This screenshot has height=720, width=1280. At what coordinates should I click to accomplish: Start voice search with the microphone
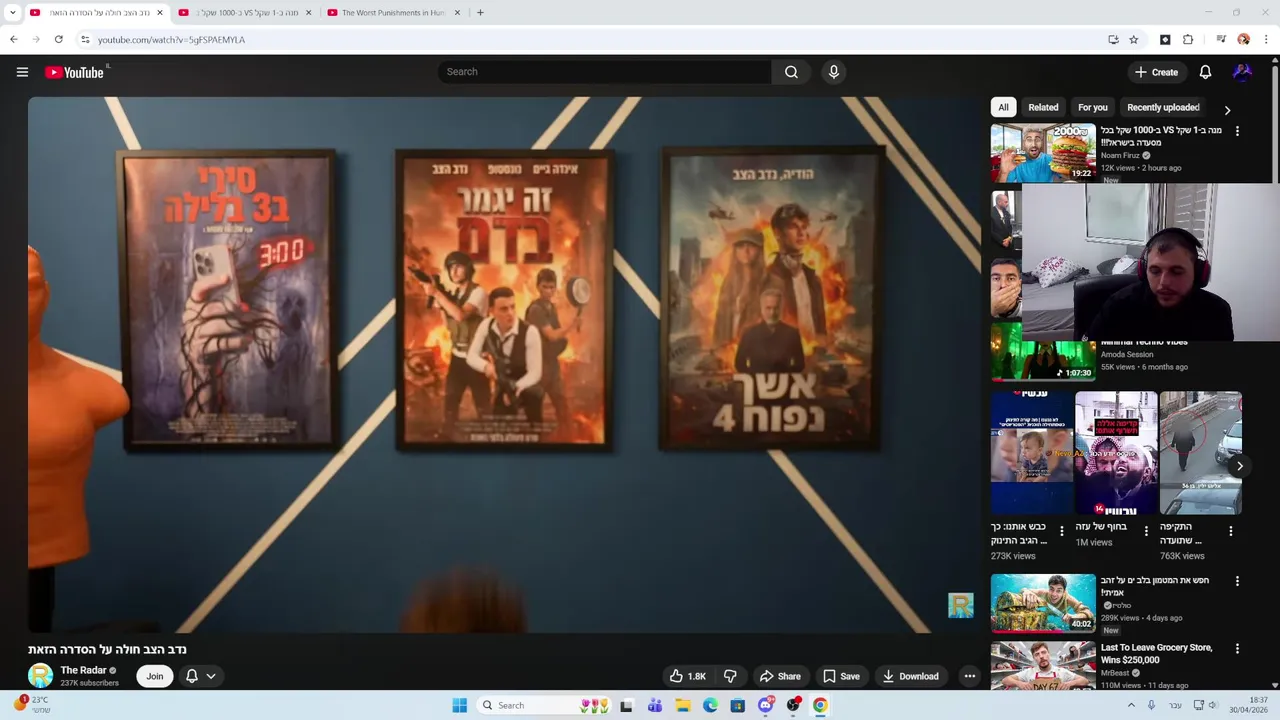tap(833, 72)
